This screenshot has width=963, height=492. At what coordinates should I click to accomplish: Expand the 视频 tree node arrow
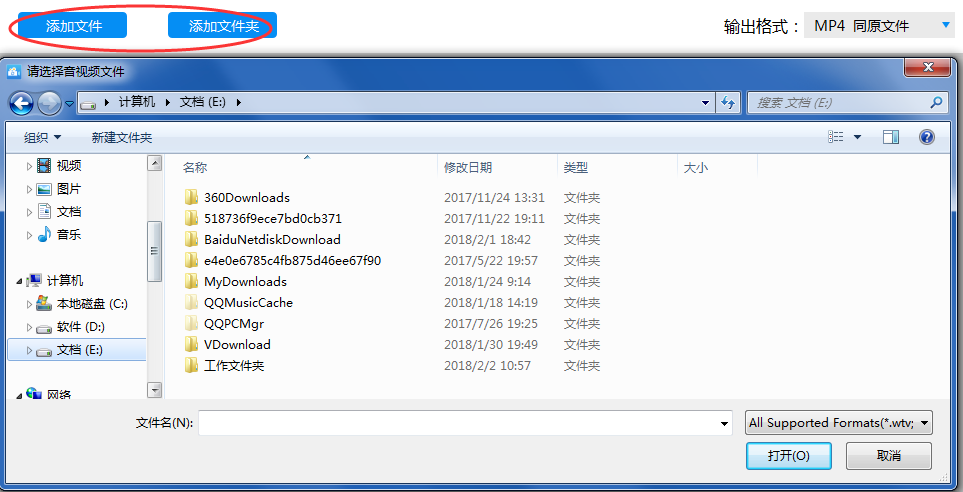(x=29, y=166)
